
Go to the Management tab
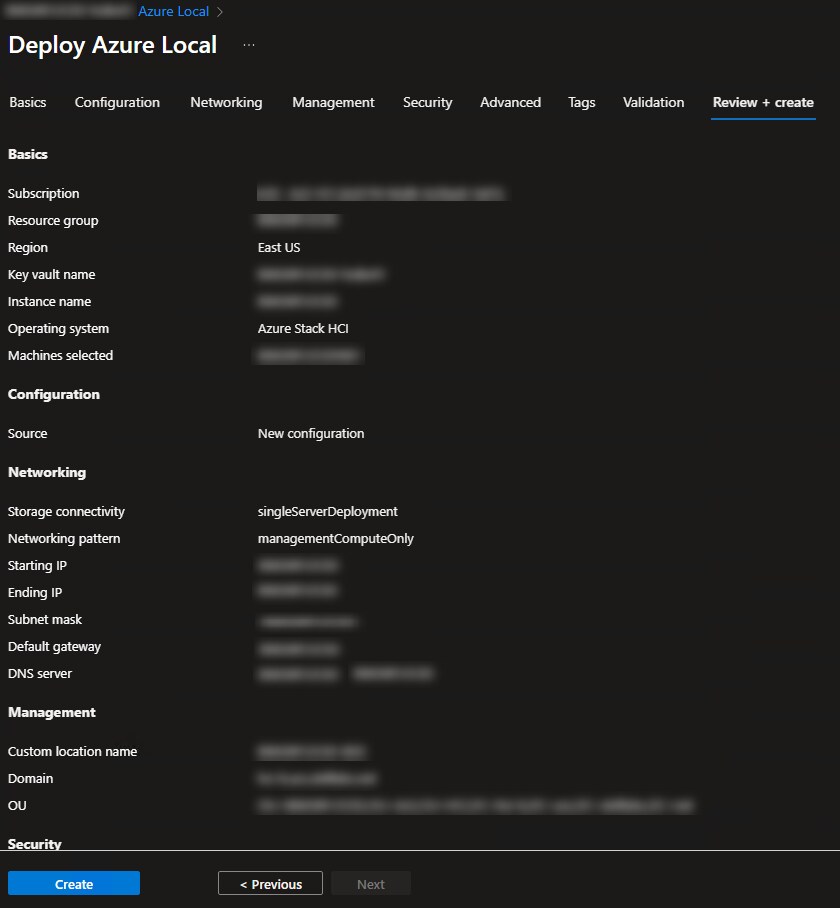[333, 102]
